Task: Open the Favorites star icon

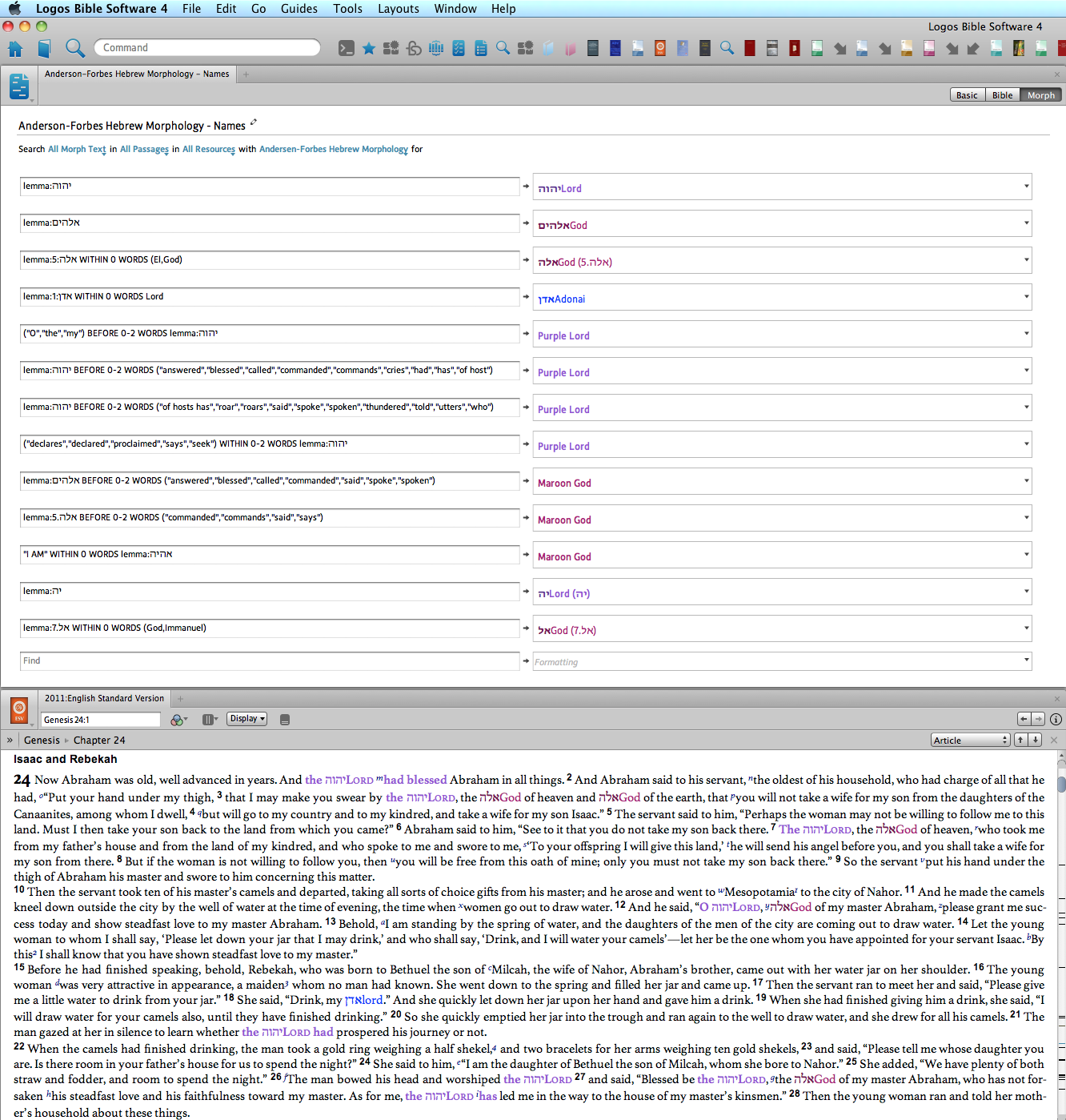Action: (x=369, y=49)
